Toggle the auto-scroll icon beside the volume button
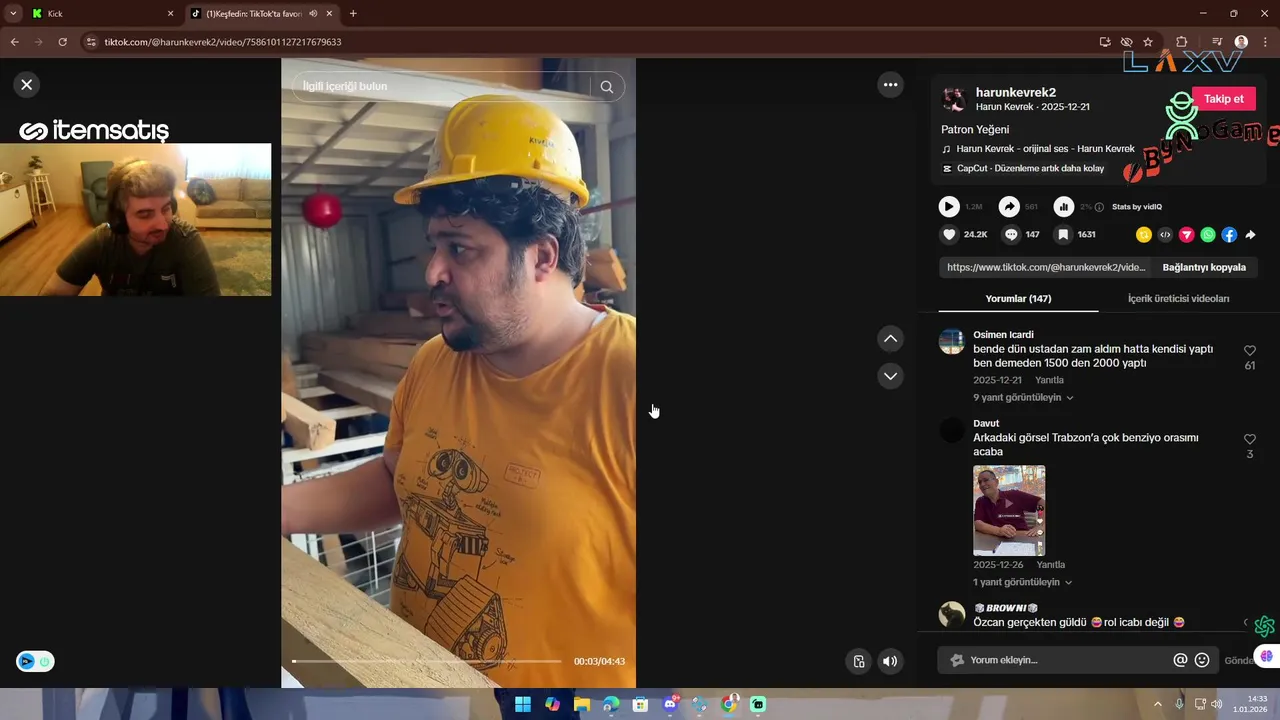1280x720 pixels. point(858,661)
